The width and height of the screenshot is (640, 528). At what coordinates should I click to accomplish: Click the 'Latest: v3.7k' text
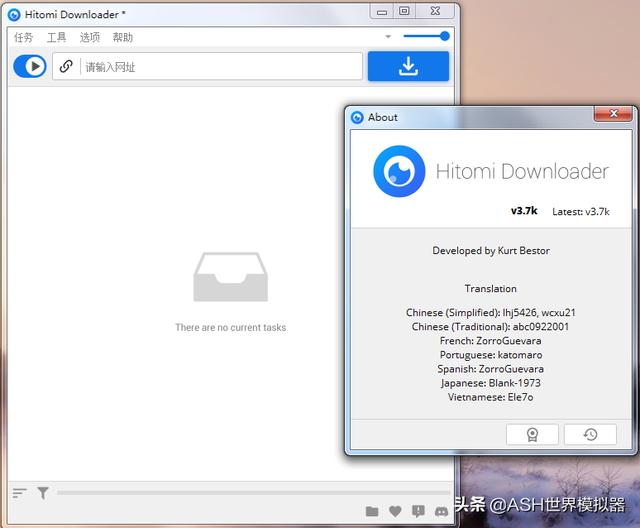coord(580,212)
